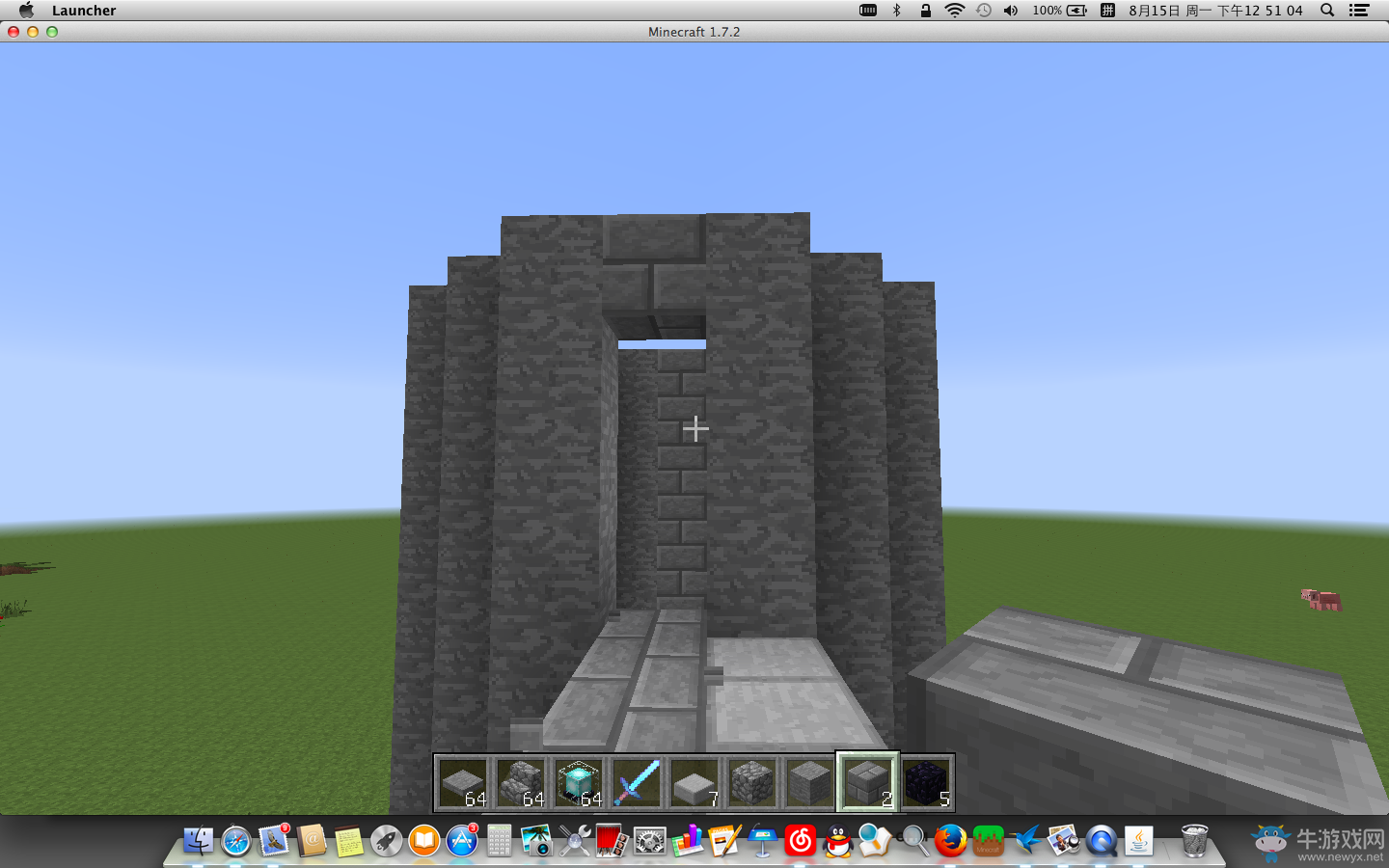Open the Wi-Fi status menu
The width and height of the screenshot is (1389, 868).
pyautogui.click(x=954, y=10)
